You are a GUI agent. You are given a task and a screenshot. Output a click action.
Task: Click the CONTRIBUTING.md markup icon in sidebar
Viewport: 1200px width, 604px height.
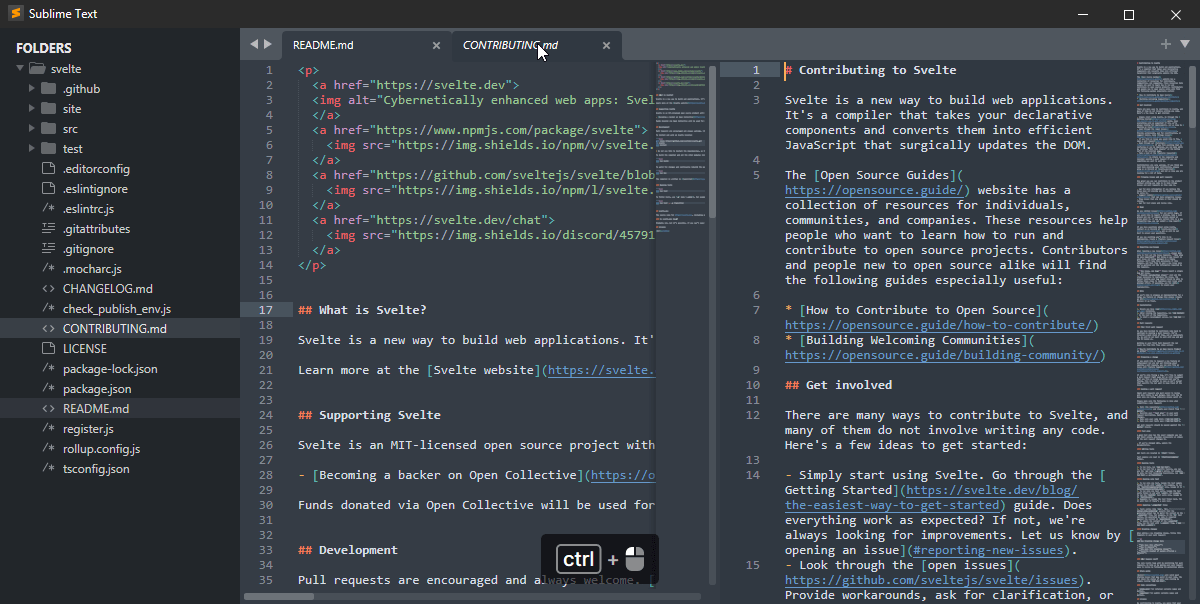point(48,329)
